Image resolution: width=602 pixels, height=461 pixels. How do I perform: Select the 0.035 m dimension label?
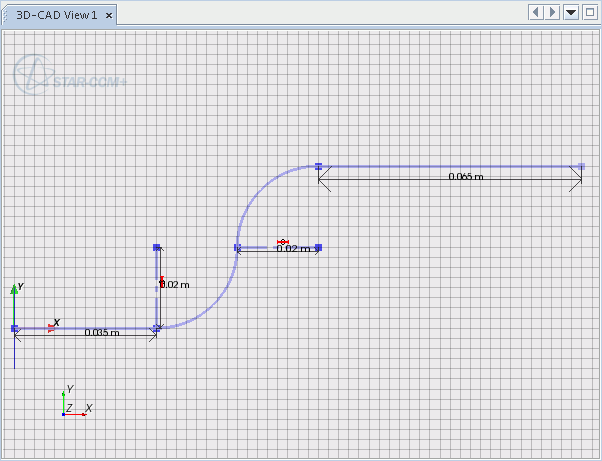(x=101, y=333)
